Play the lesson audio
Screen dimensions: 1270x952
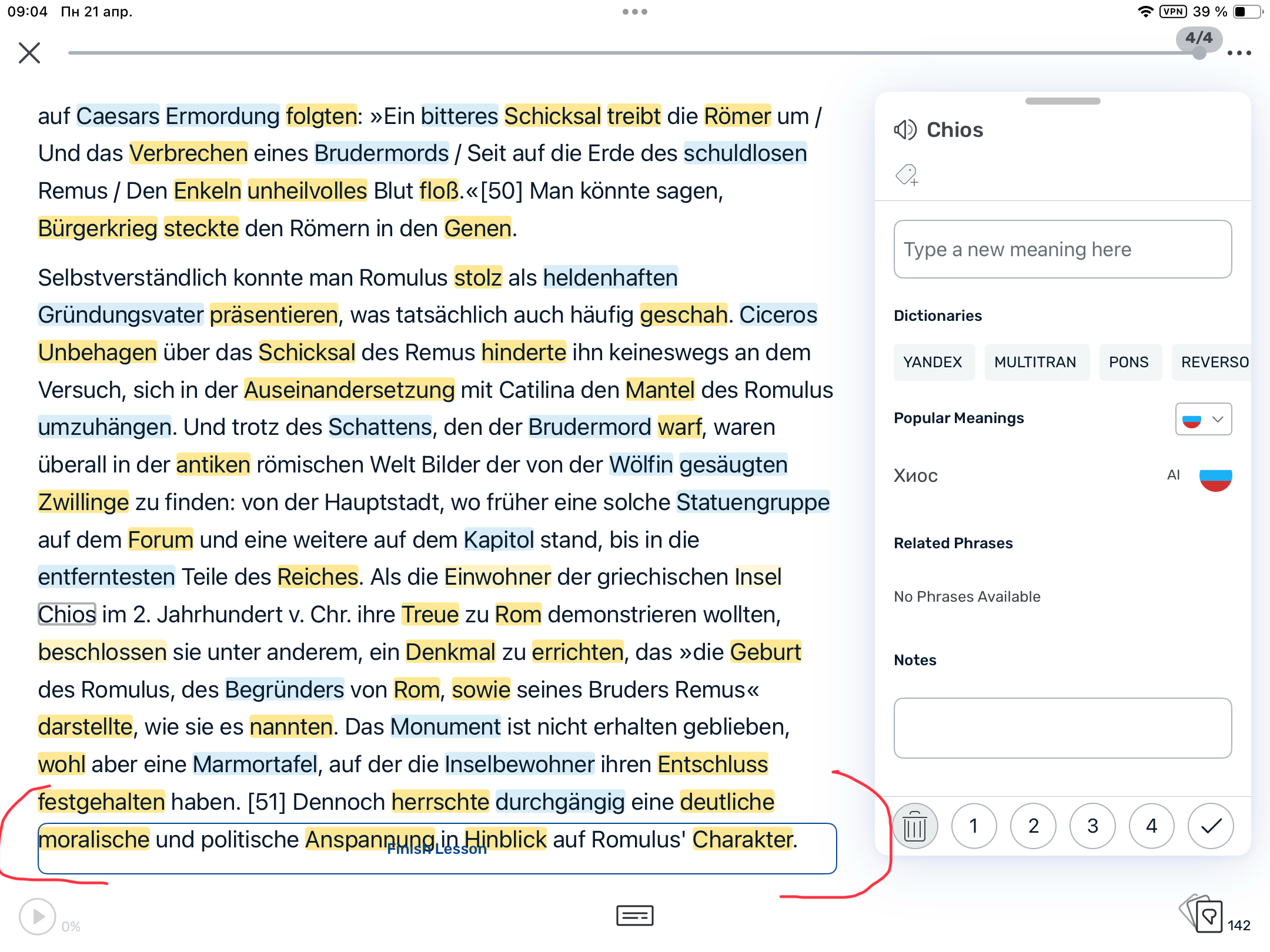pos(37,916)
